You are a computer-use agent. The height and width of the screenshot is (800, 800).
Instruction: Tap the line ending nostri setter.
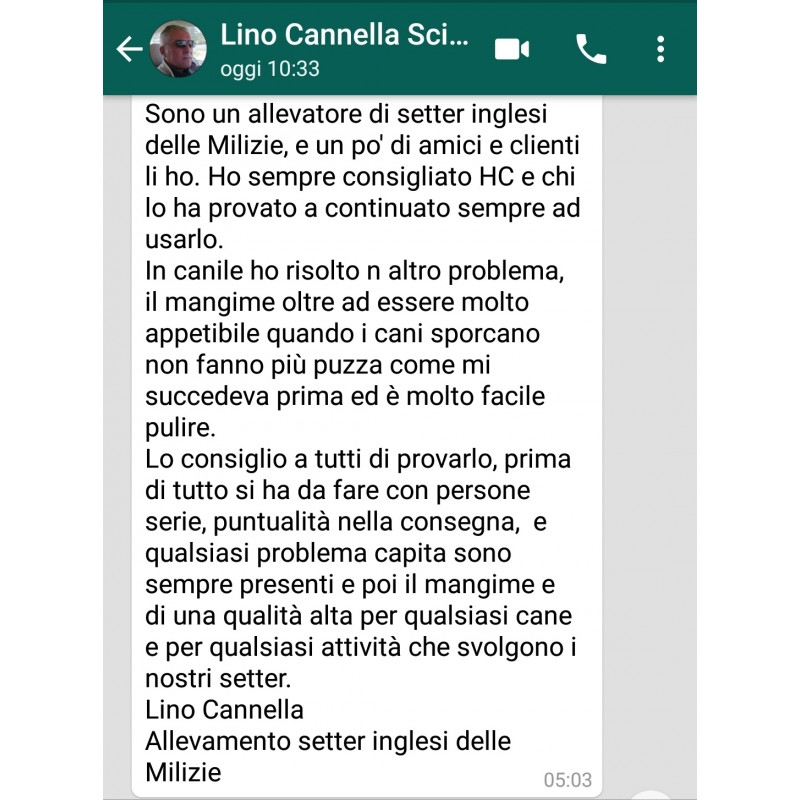218,679
